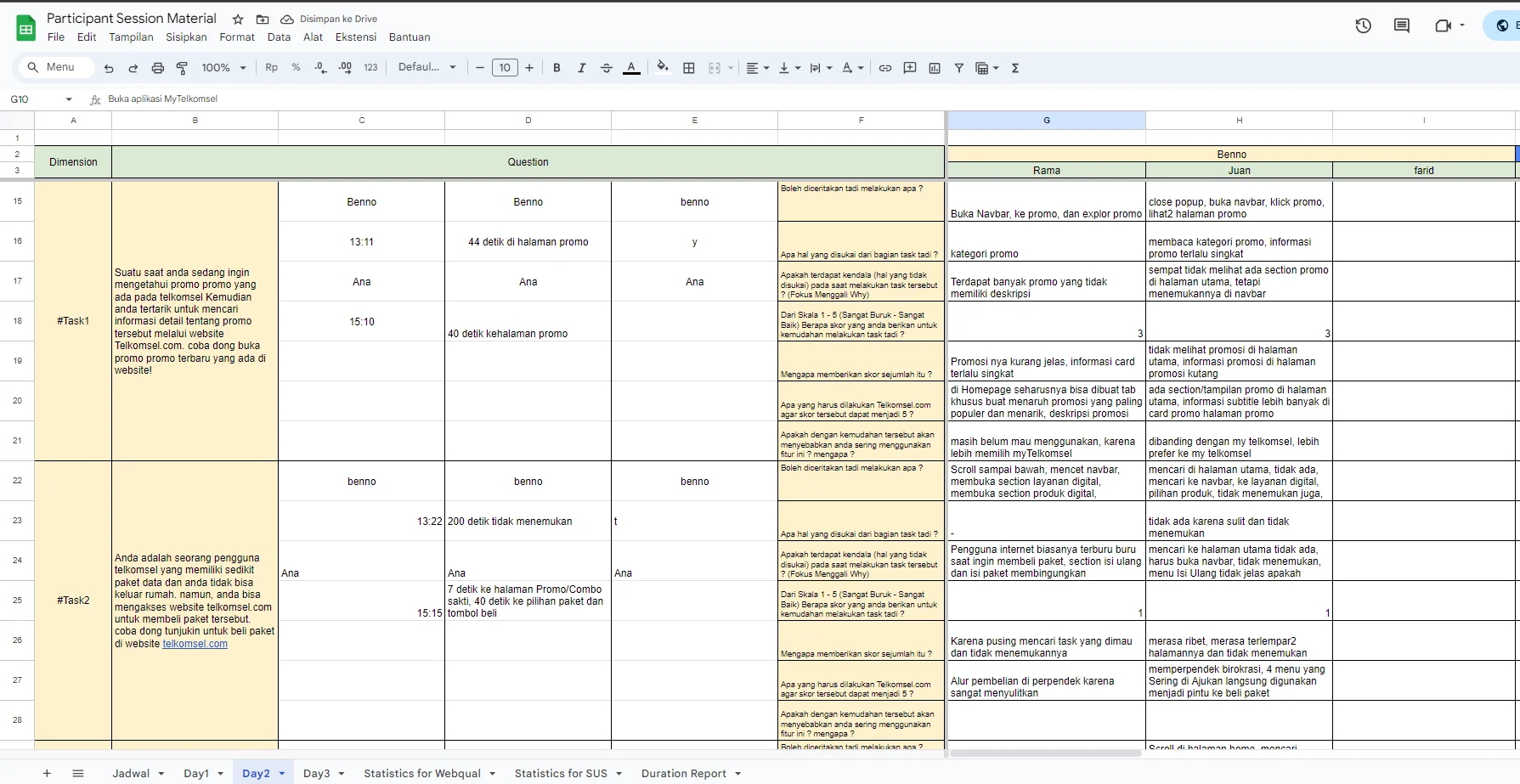Print the spreadsheet
Viewport: 1520px width, 784px height.
tap(158, 68)
